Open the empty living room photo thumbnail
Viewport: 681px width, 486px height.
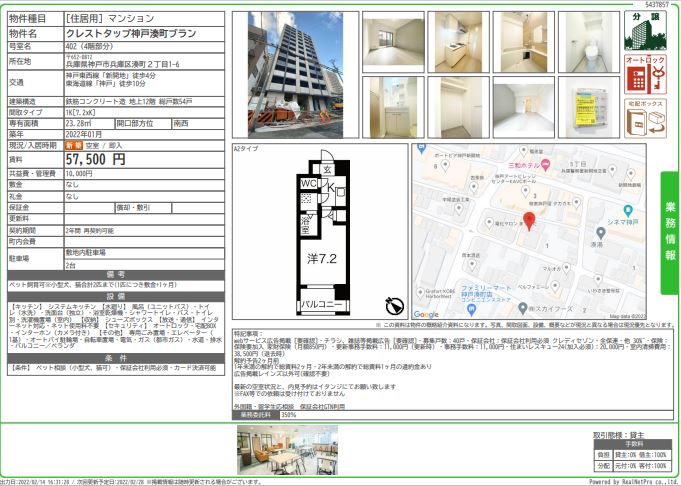point(393,42)
